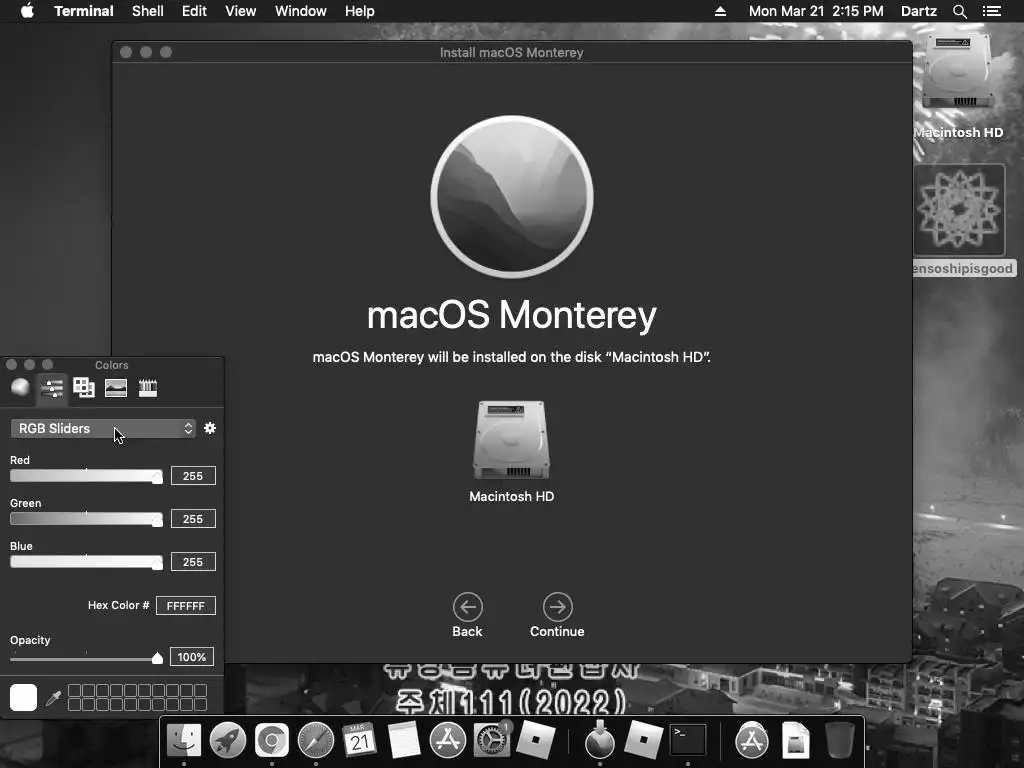Open System Preferences from the Dock

coord(491,740)
